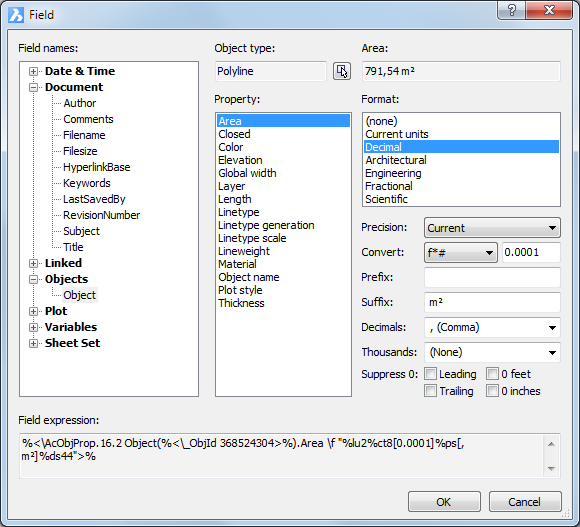
Task: Click the BricsCAD logo in title bar
Action: coord(16,15)
